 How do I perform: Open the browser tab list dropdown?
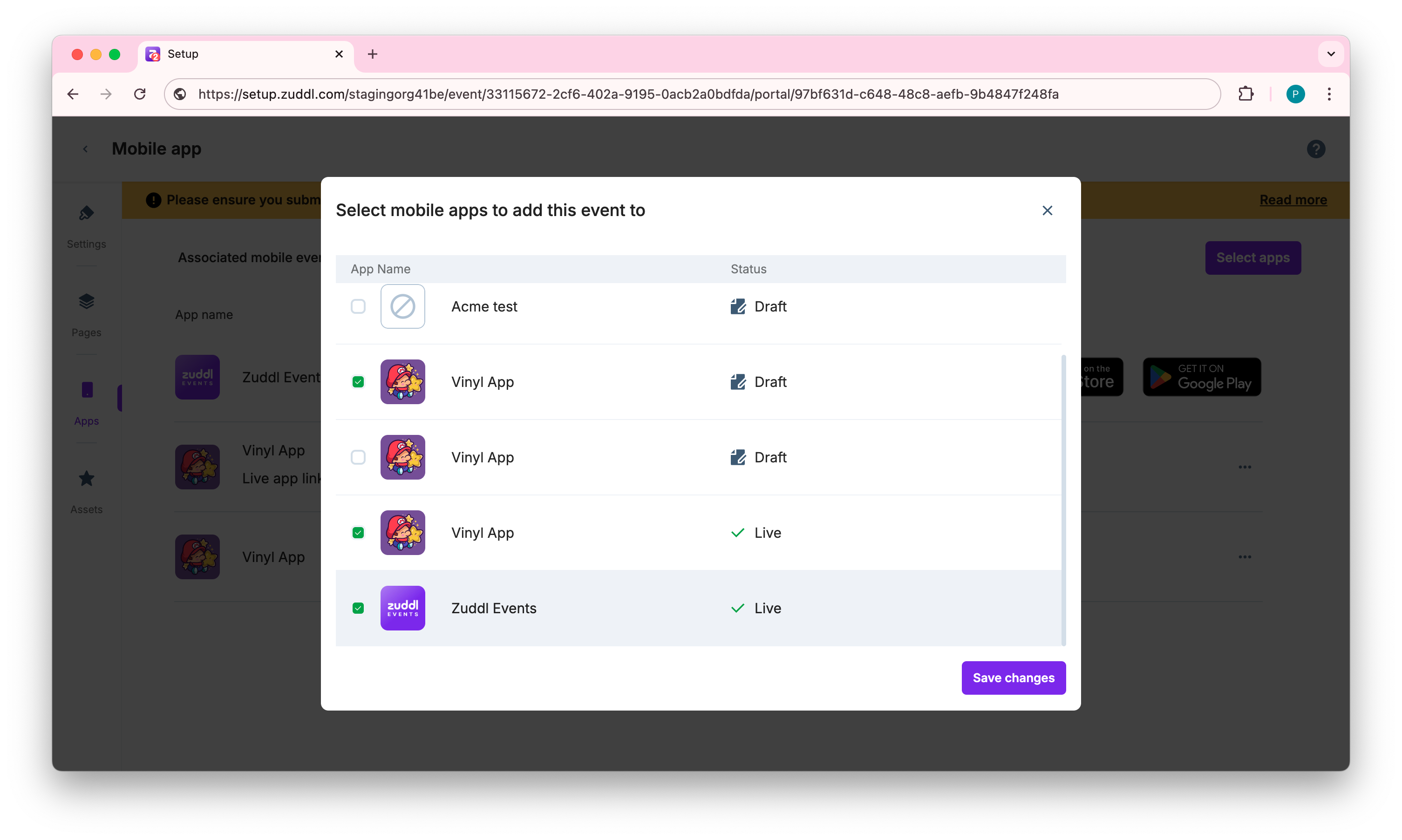coord(1331,54)
